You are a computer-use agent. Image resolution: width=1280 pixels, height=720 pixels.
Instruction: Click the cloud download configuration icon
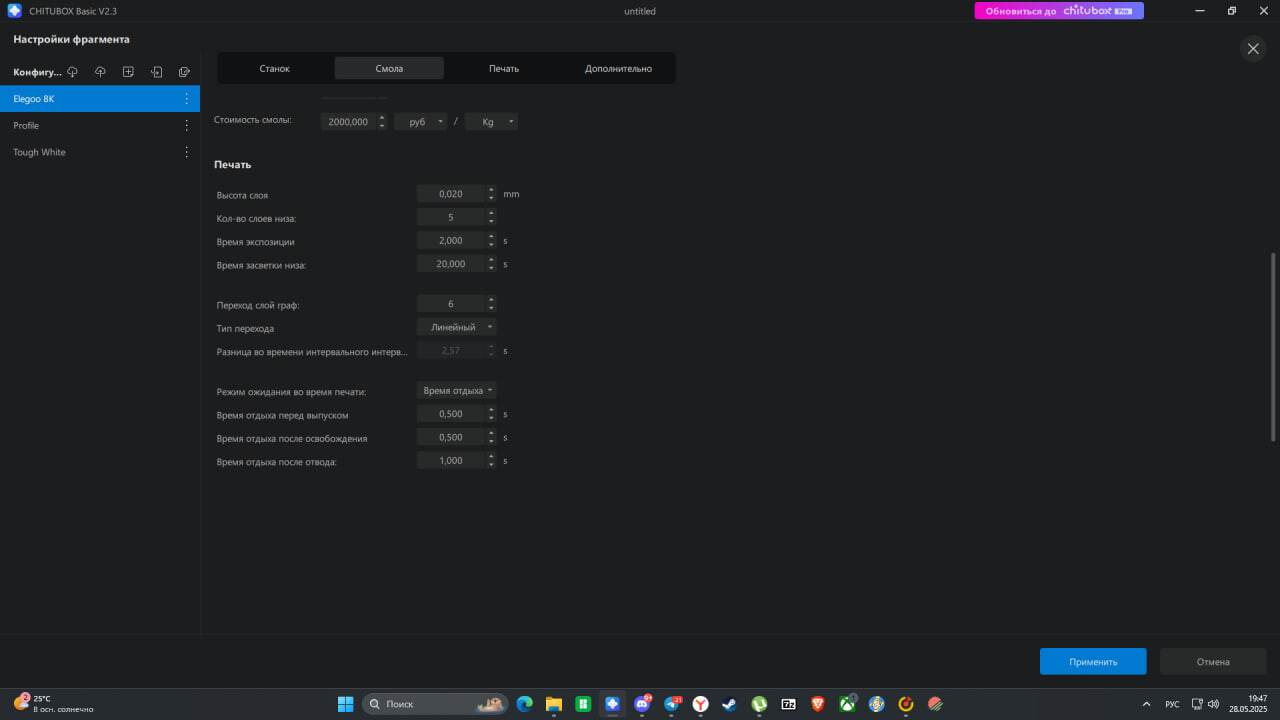pyautogui.click(x=72, y=72)
